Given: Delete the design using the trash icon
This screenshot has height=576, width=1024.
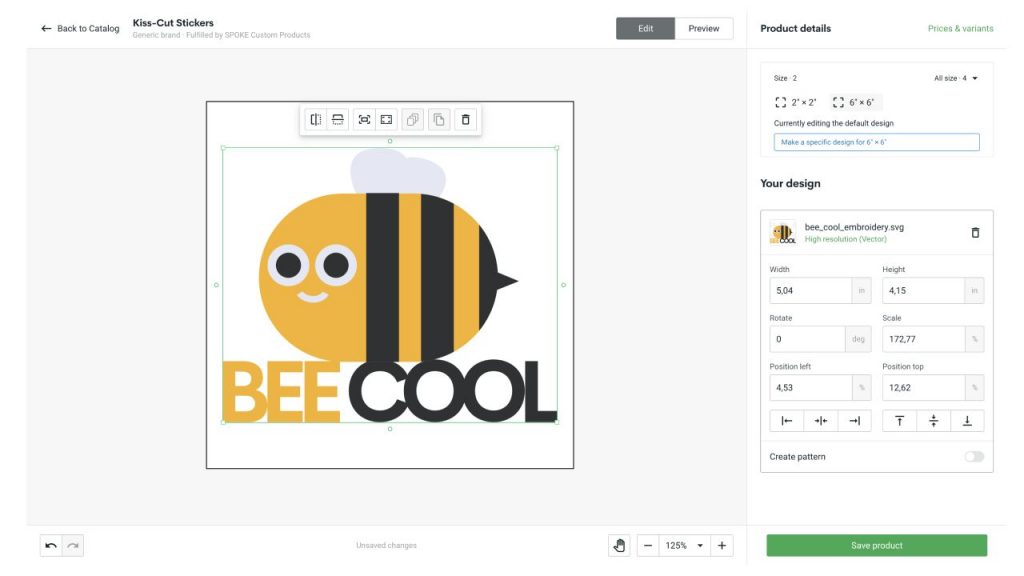Looking at the screenshot, I should coord(463,119).
